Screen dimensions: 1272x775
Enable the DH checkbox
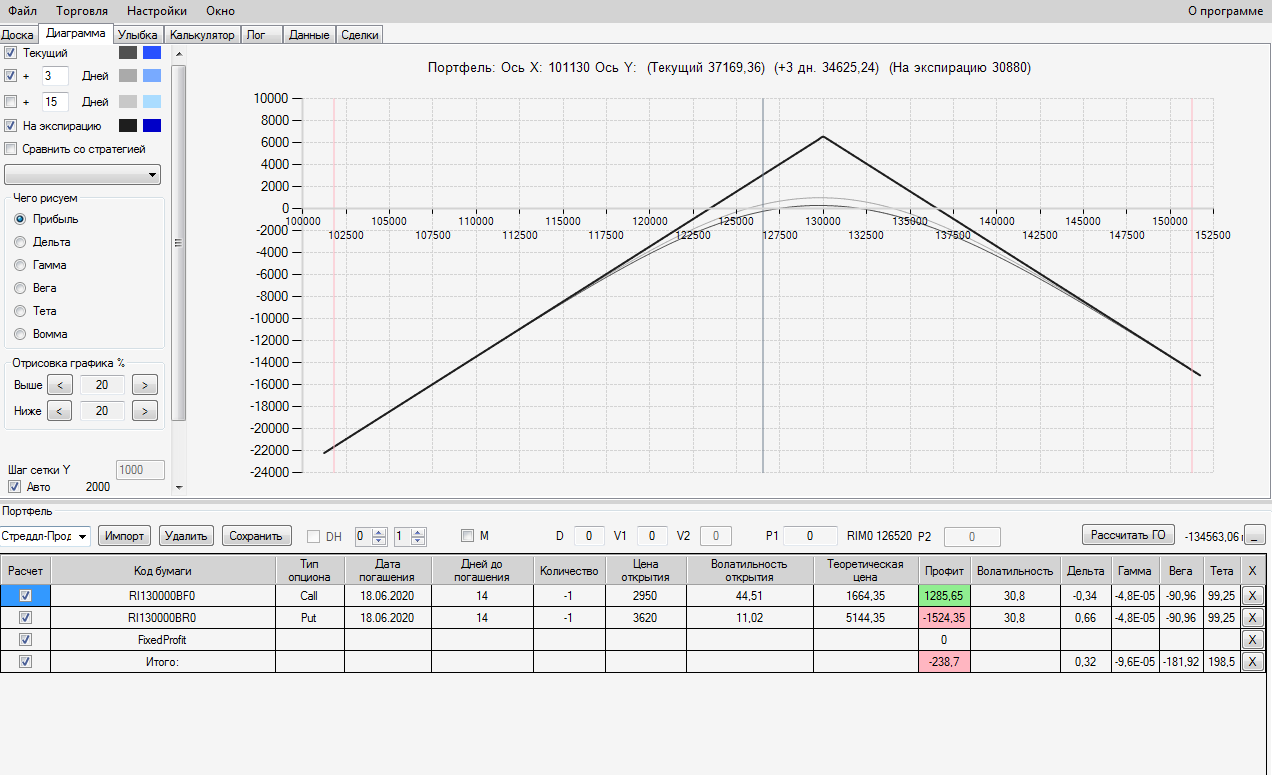tap(313, 537)
